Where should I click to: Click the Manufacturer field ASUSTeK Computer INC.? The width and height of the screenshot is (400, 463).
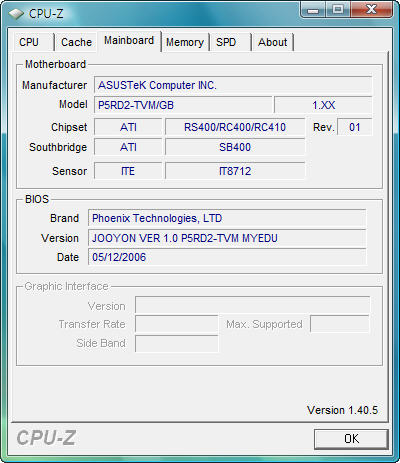pos(233,85)
